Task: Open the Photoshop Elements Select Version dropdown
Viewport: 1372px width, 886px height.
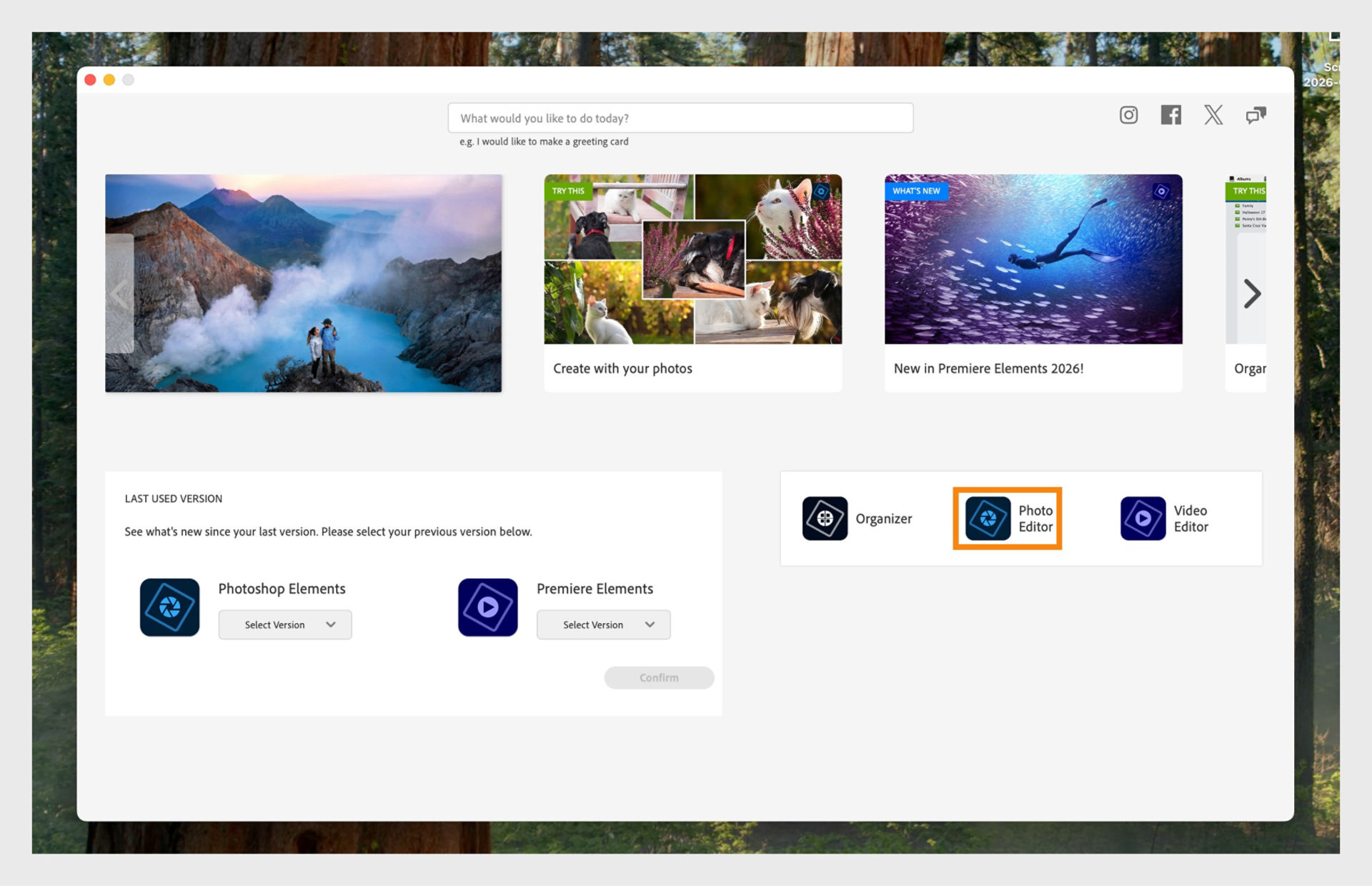Action: [284, 624]
